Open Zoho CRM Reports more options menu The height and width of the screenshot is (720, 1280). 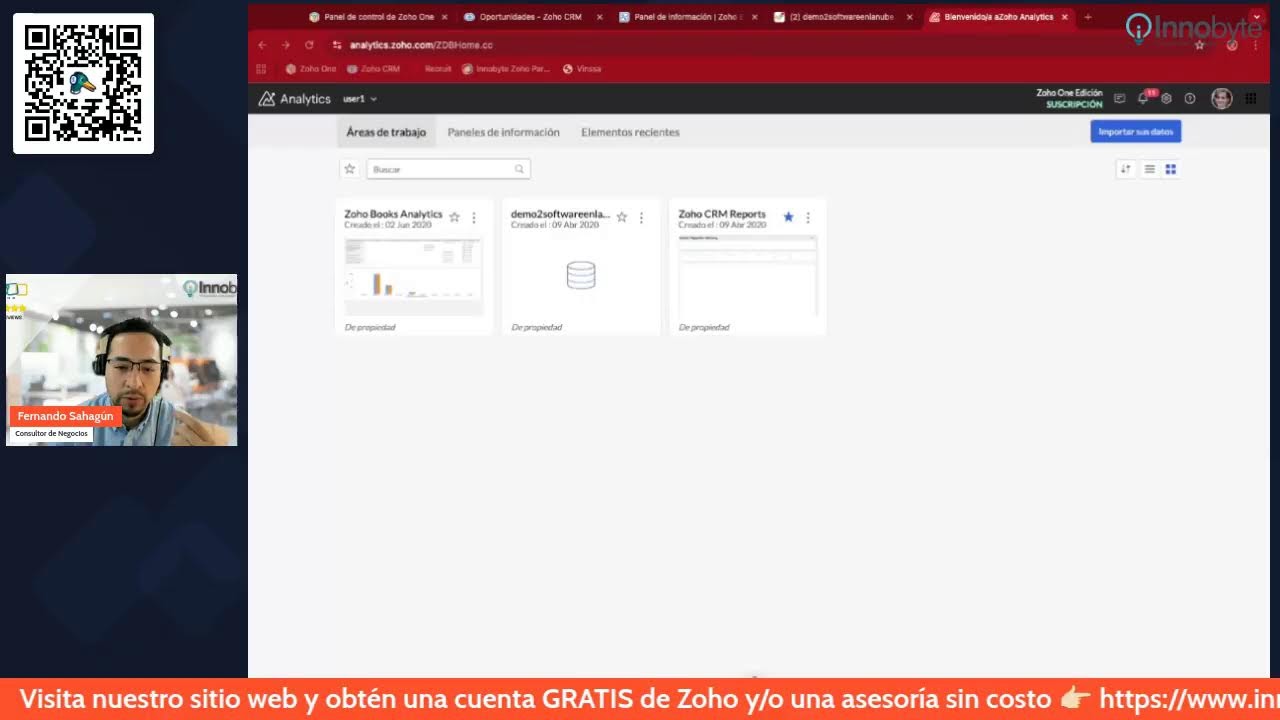(808, 217)
